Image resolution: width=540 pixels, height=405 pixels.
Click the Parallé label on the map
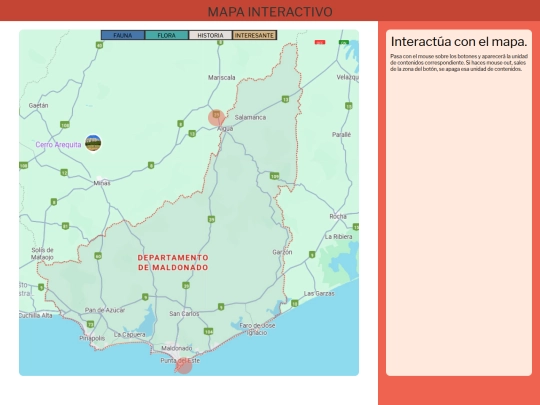coord(341,134)
